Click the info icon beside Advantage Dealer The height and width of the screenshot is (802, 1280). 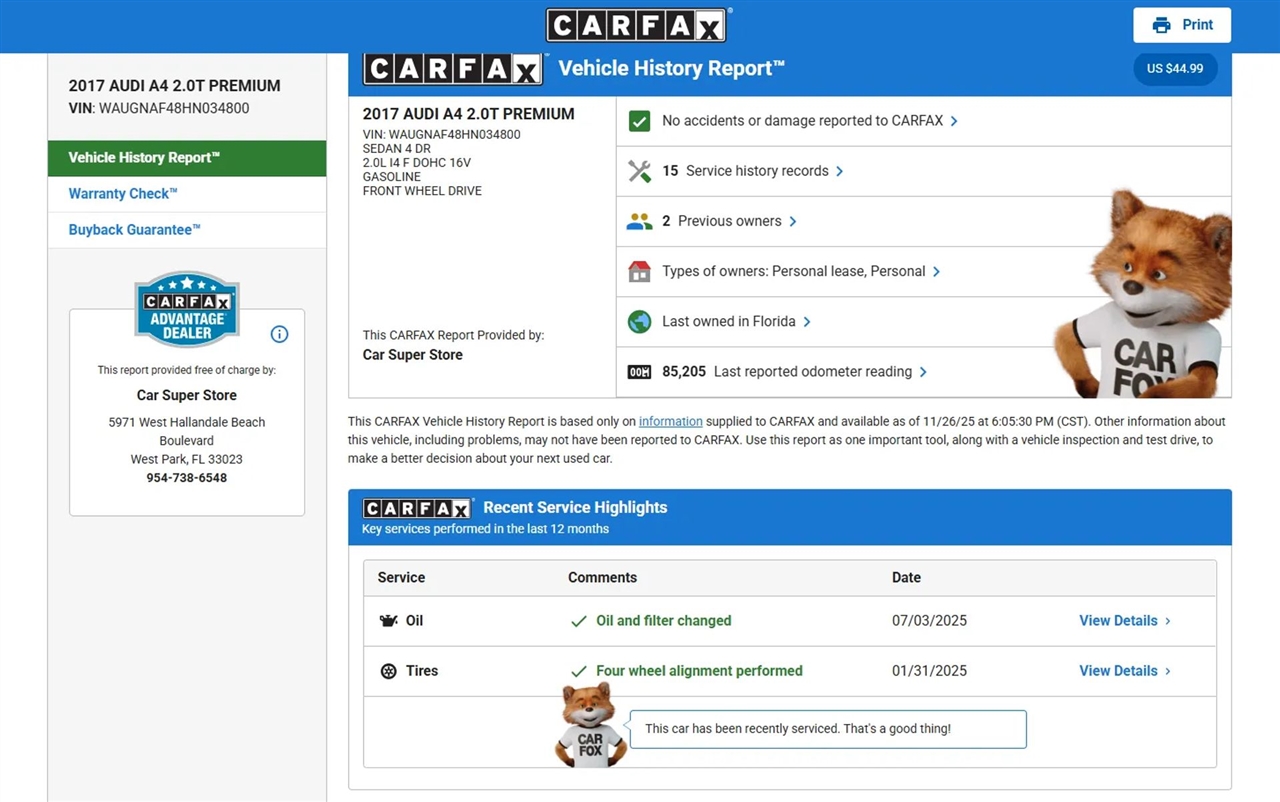tap(279, 334)
